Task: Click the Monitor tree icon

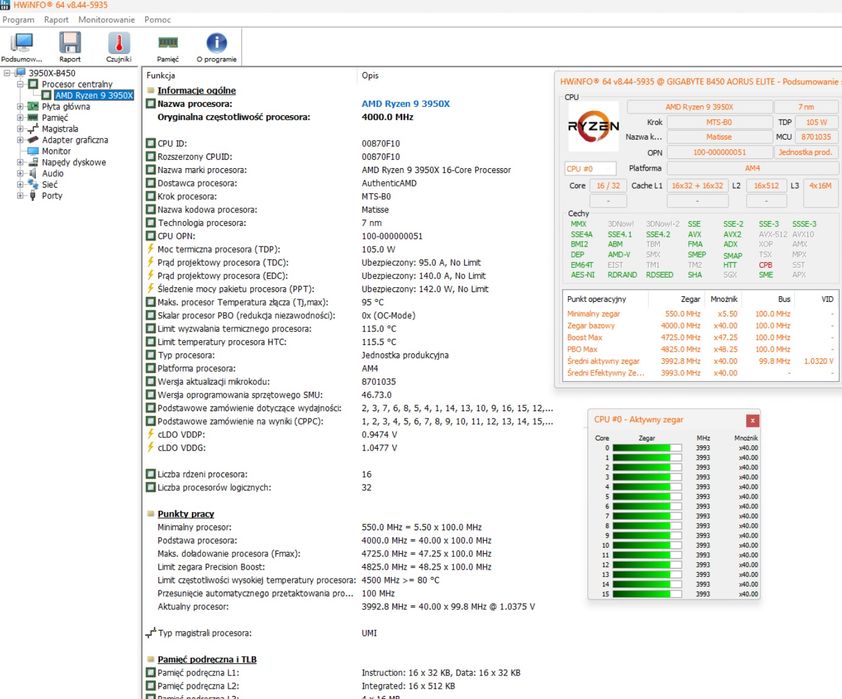Action: tap(33, 151)
